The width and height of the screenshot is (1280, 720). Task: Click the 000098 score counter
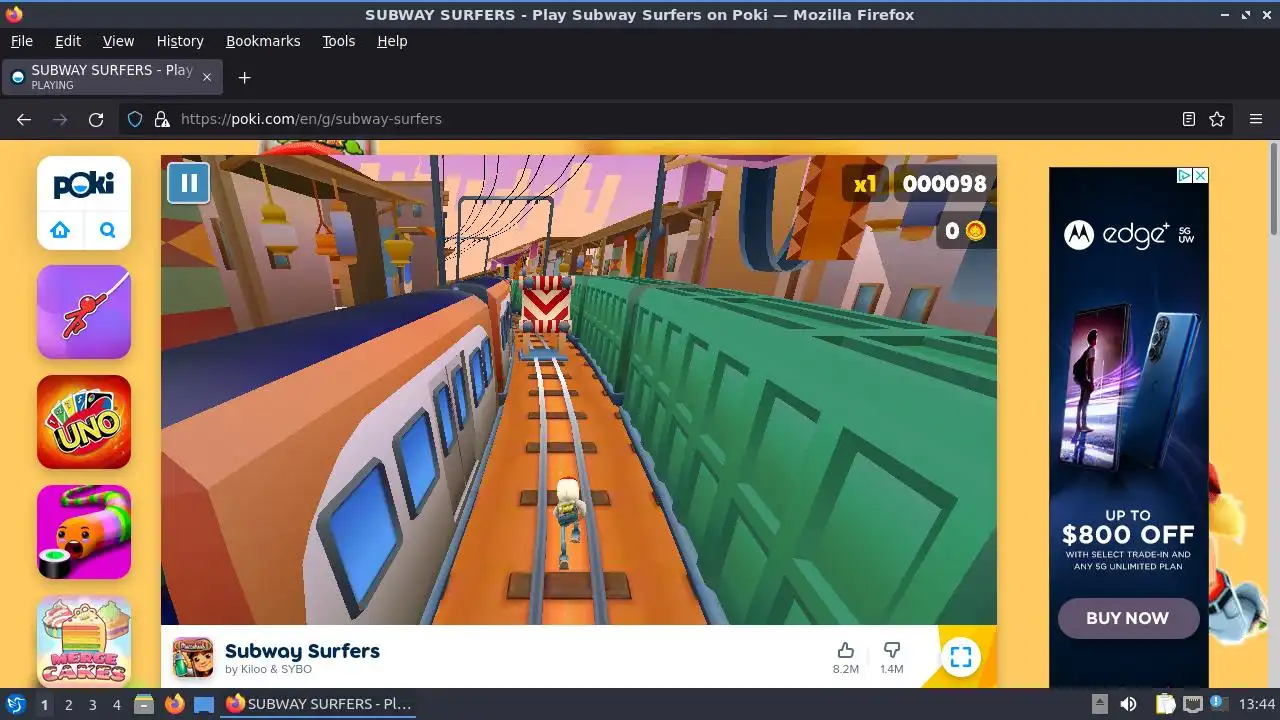[x=944, y=184]
